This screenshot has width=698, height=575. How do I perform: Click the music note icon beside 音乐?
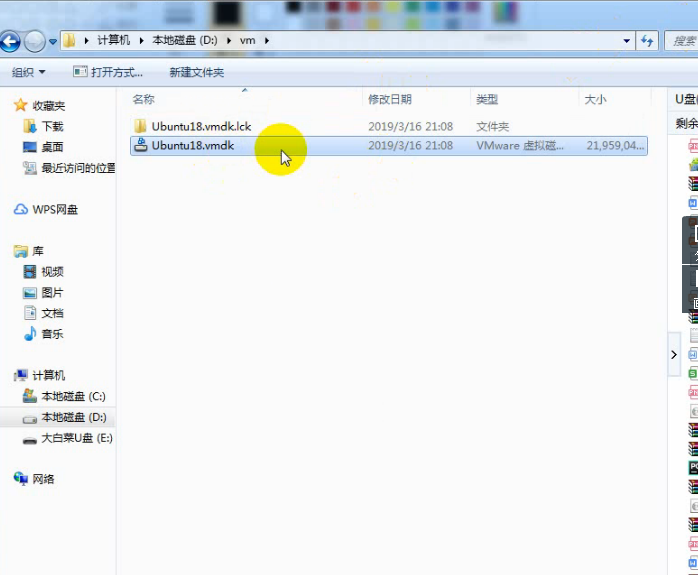tap(30, 333)
